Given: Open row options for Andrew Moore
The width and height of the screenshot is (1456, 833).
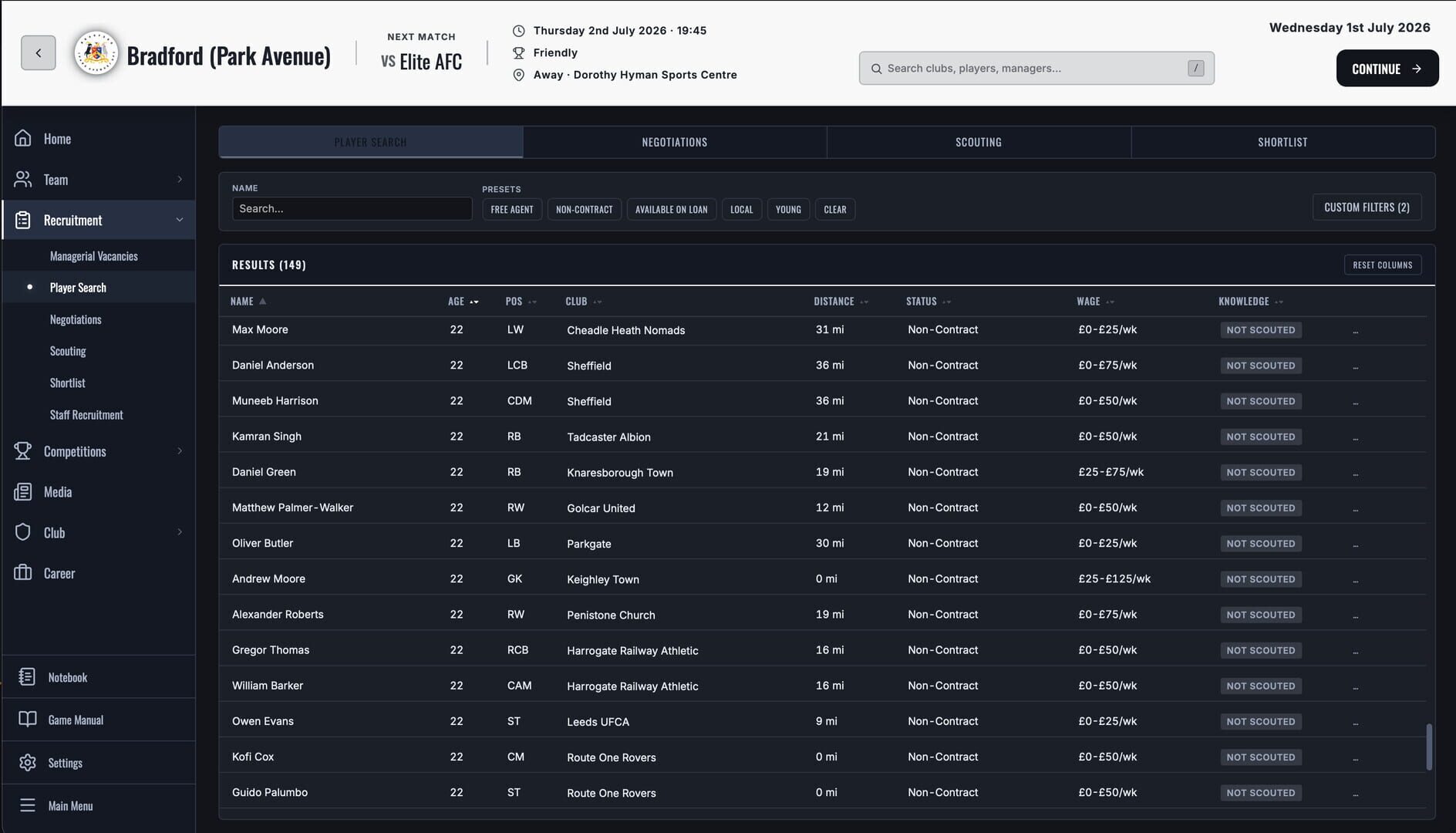Looking at the screenshot, I should point(1356,579).
